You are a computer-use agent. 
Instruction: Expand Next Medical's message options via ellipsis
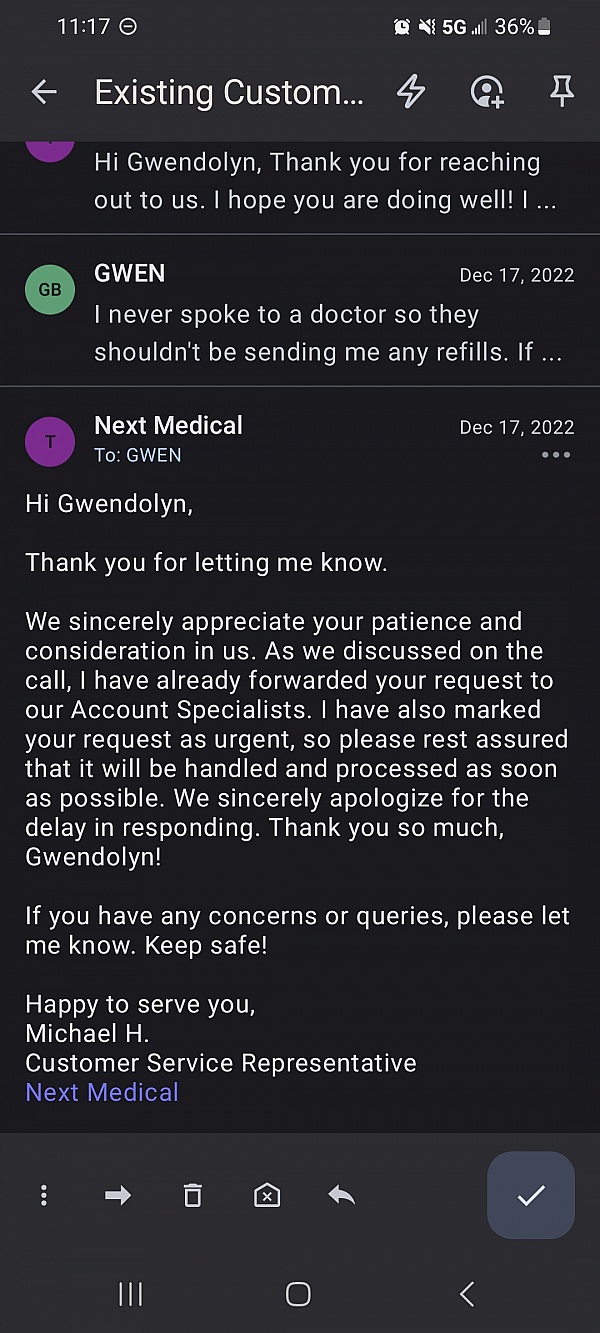[556, 455]
